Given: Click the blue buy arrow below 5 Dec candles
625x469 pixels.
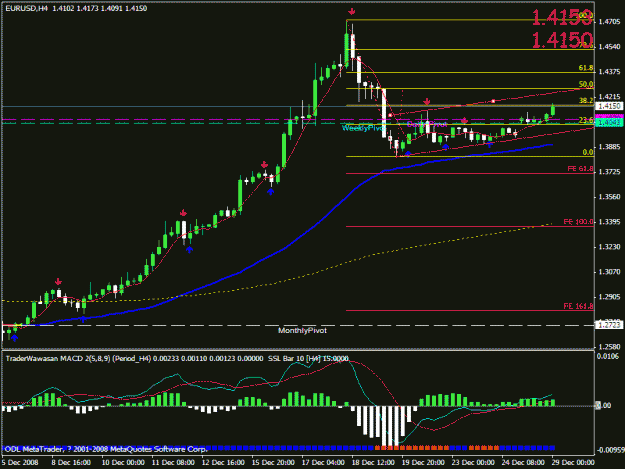Looking at the screenshot, I should click(14, 338).
